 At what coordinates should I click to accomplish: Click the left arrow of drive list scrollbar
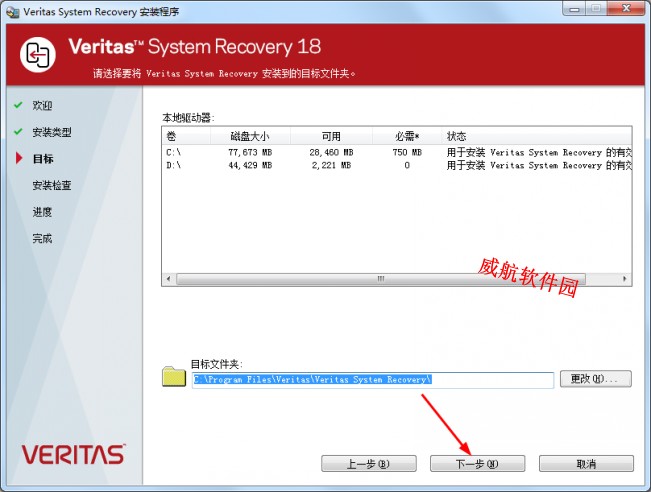[x=168, y=279]
